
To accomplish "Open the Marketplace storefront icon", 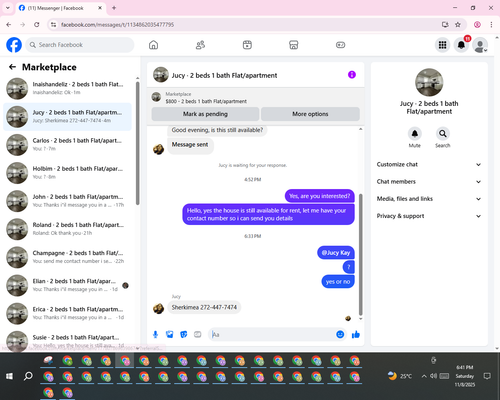I will [294, 45].
